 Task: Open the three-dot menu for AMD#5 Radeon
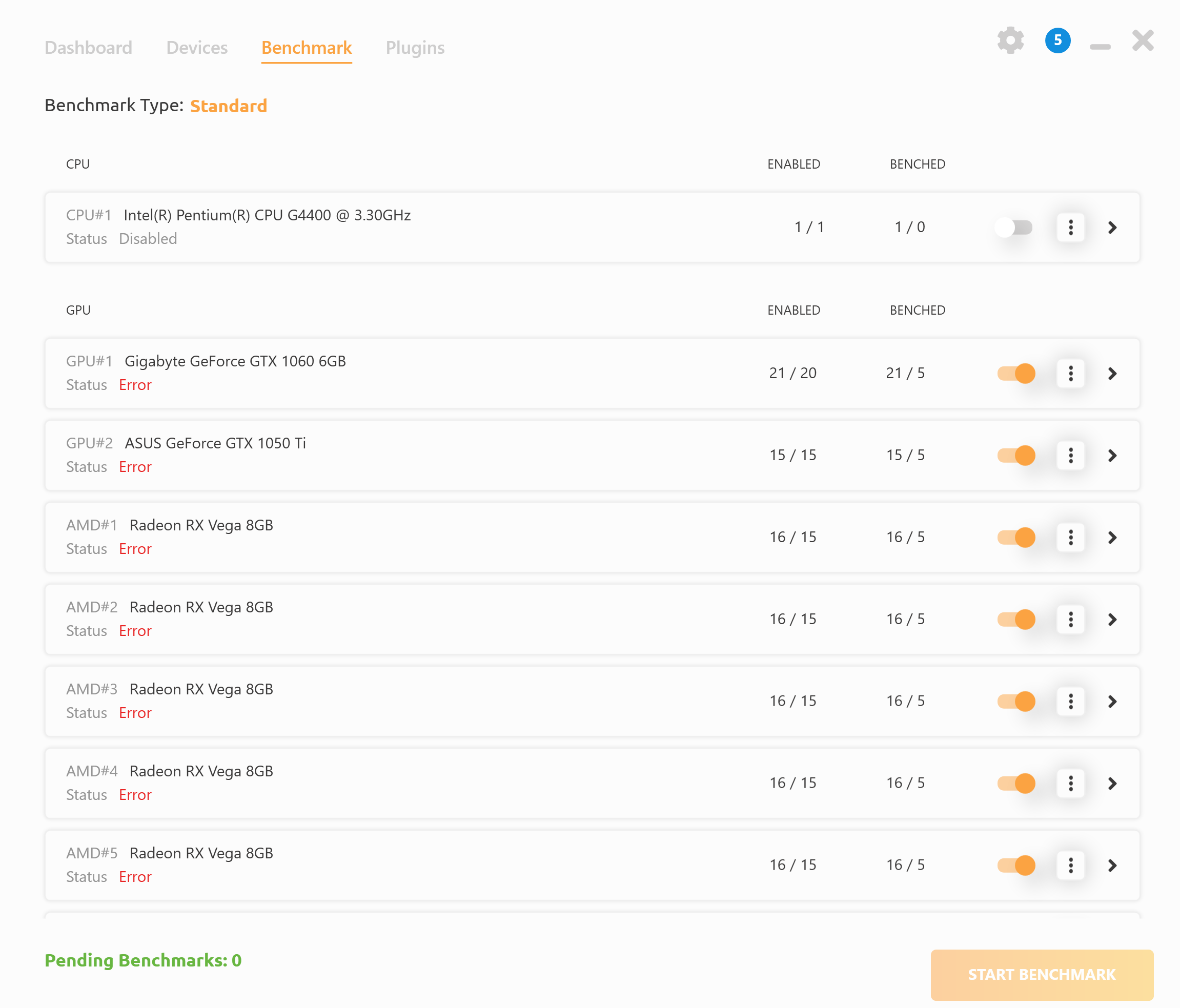click(x=1071, y=865)
